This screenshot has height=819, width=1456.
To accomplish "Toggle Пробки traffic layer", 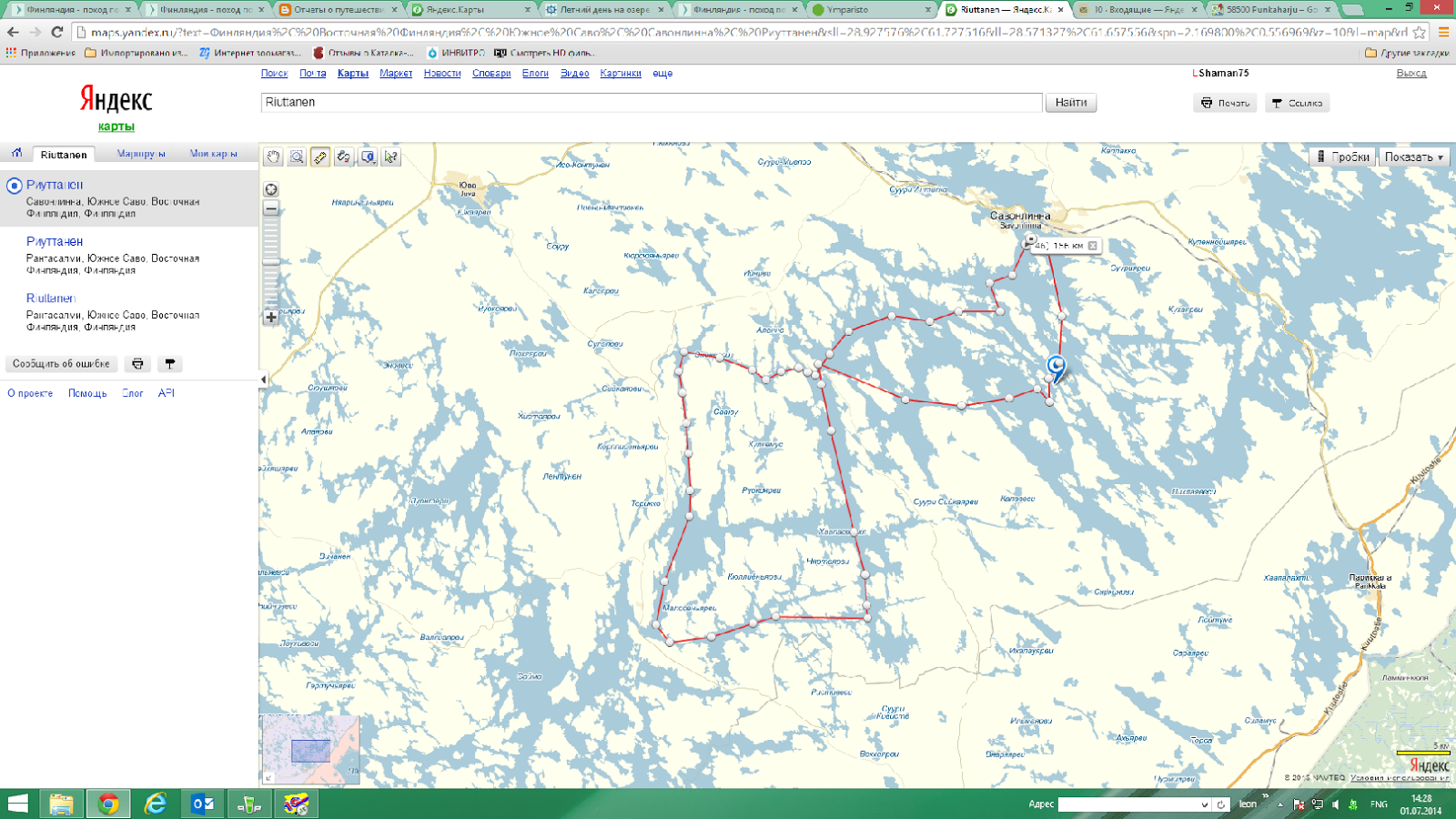I will tap(1342, 157).
